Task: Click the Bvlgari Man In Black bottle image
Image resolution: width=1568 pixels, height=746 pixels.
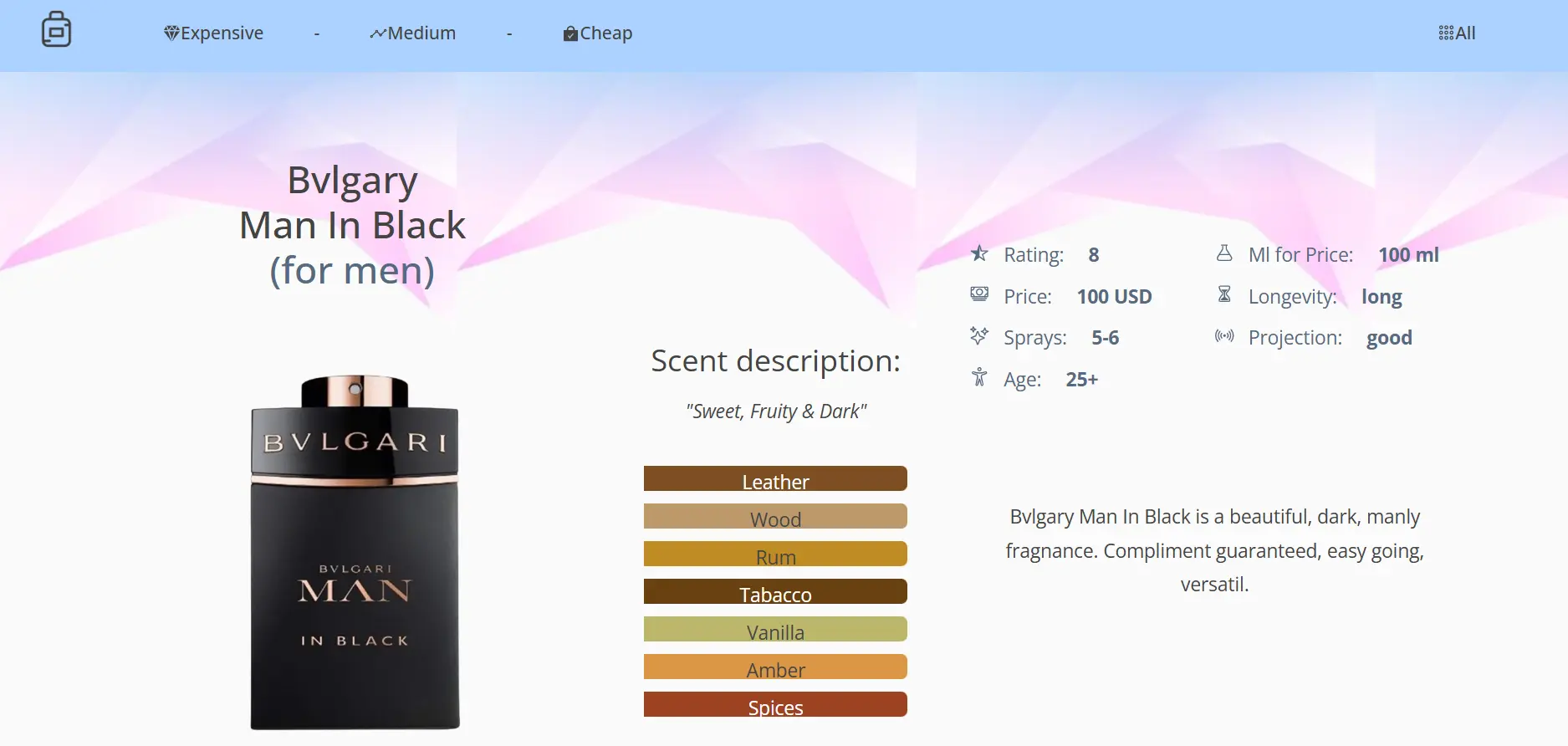Action: pos(355,552)
